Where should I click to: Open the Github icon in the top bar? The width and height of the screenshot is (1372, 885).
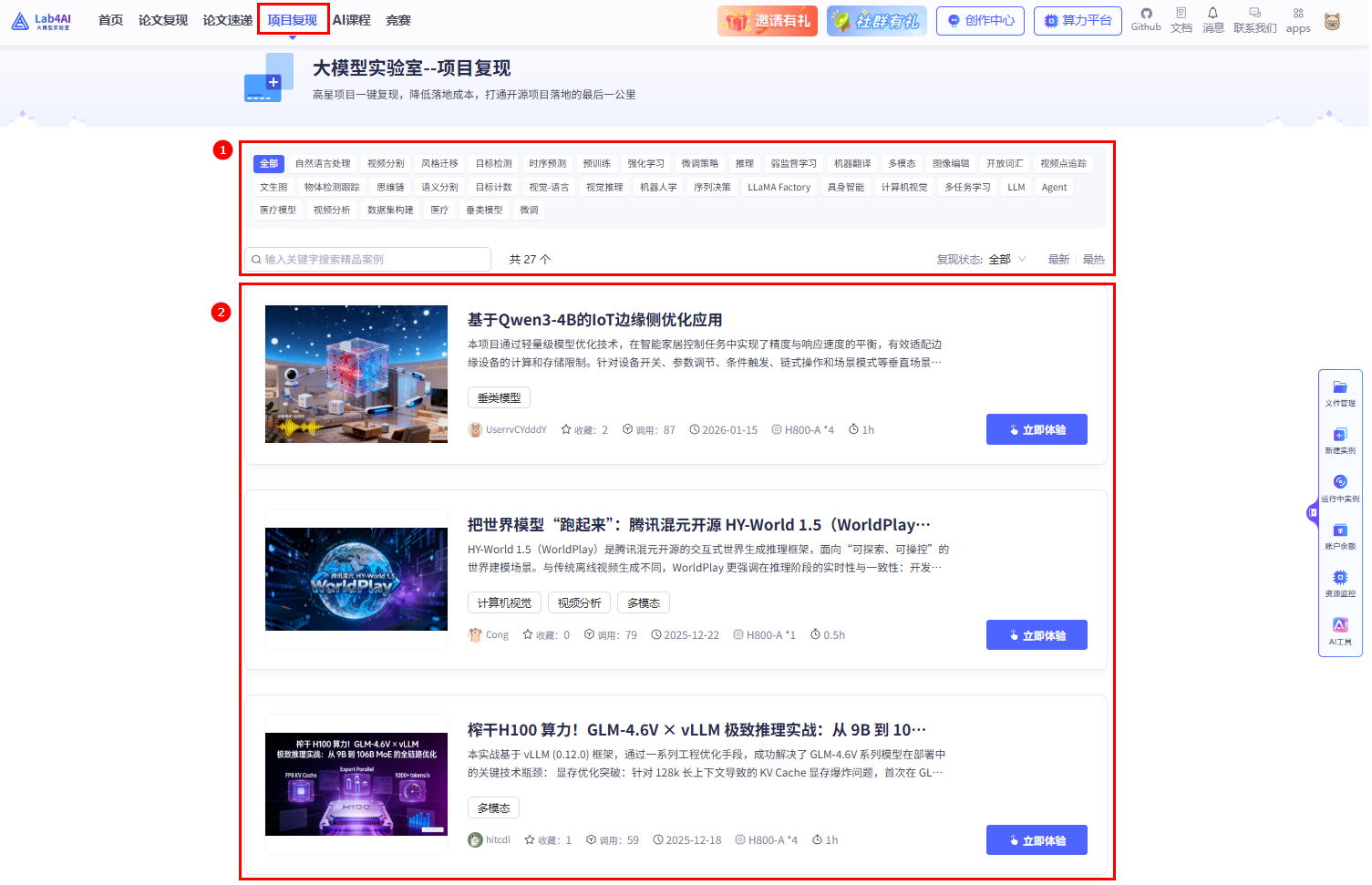tap(1145, 20)
